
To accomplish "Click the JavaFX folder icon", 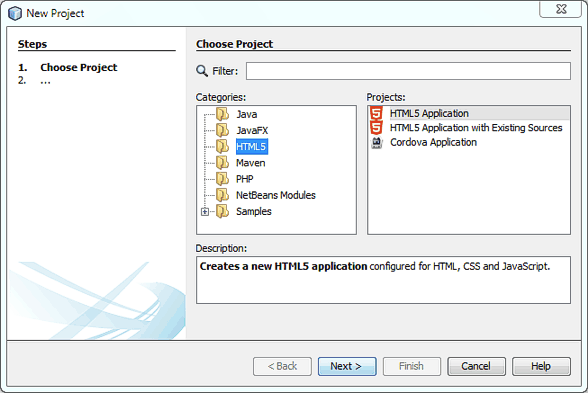I will (222, 130).
